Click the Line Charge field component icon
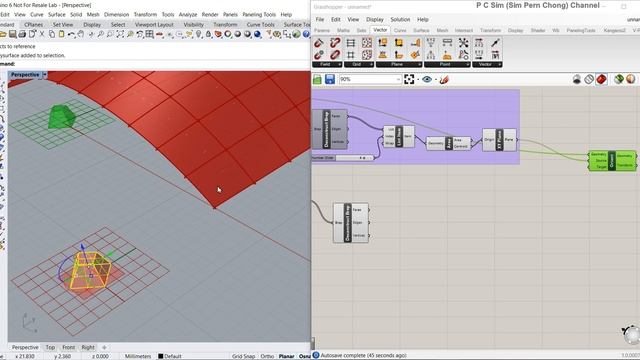Screen dimensions: 640x360 [x=319, y=42]
